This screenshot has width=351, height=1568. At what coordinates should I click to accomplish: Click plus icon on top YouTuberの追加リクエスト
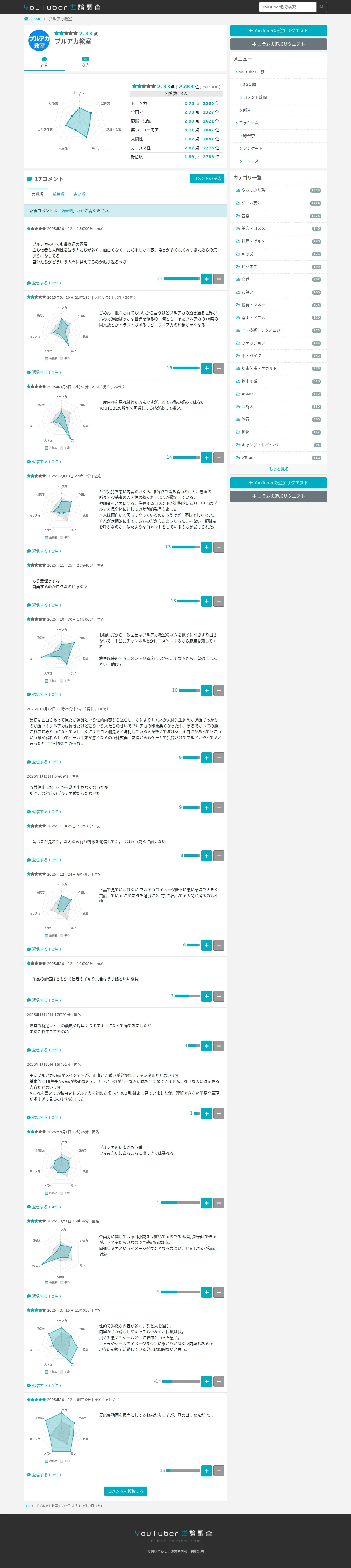tap(251, 30)
